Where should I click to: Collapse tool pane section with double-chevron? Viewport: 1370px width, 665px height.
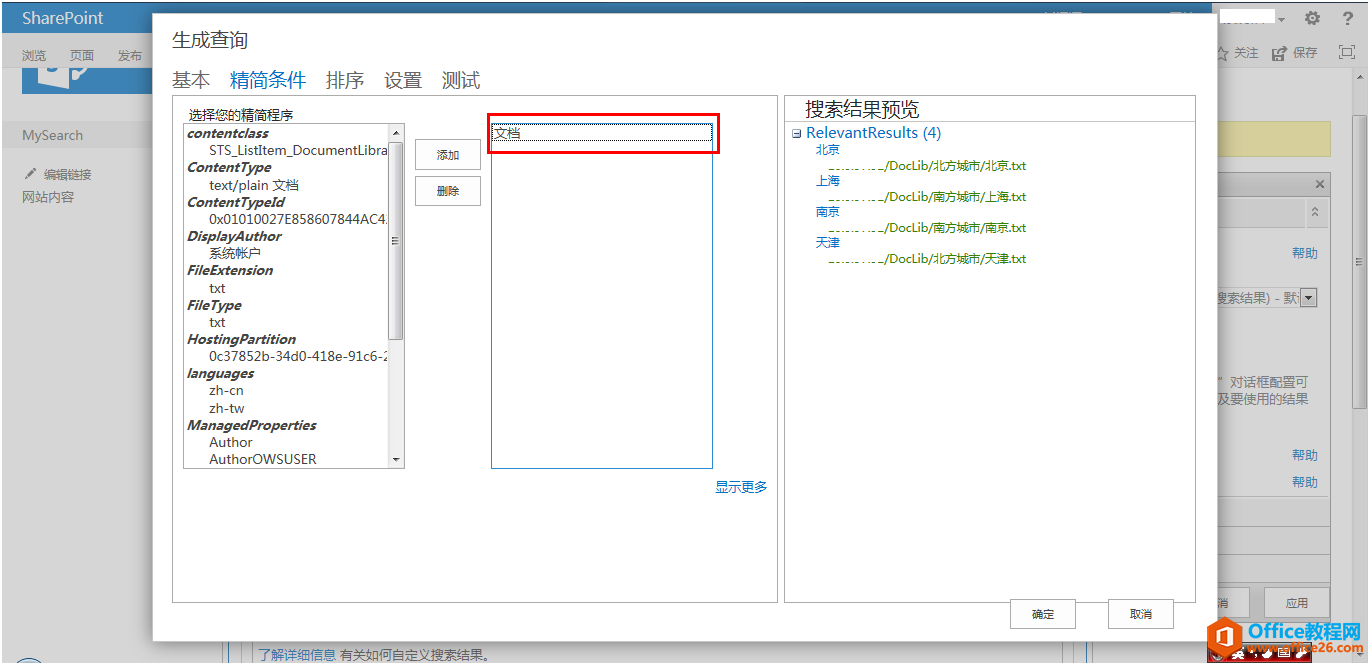coord(1315,213)
